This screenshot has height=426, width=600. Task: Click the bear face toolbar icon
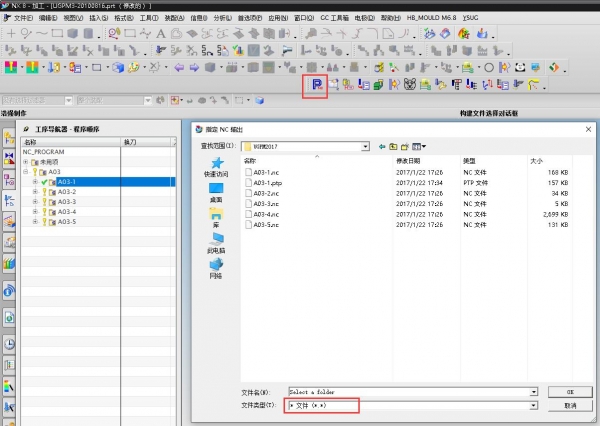[x=409, y=85]
